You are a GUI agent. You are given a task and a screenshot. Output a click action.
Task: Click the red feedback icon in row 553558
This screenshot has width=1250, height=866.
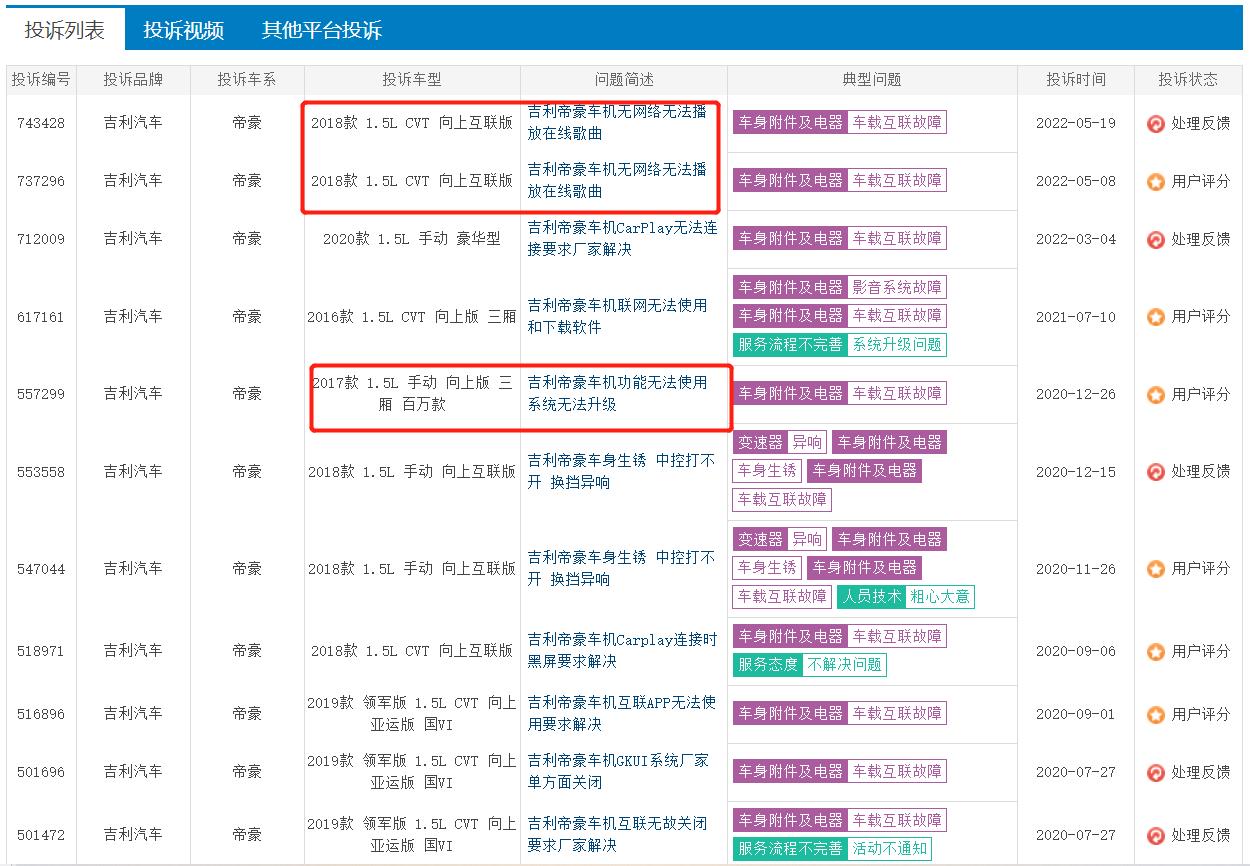(x=1156, y=472)
